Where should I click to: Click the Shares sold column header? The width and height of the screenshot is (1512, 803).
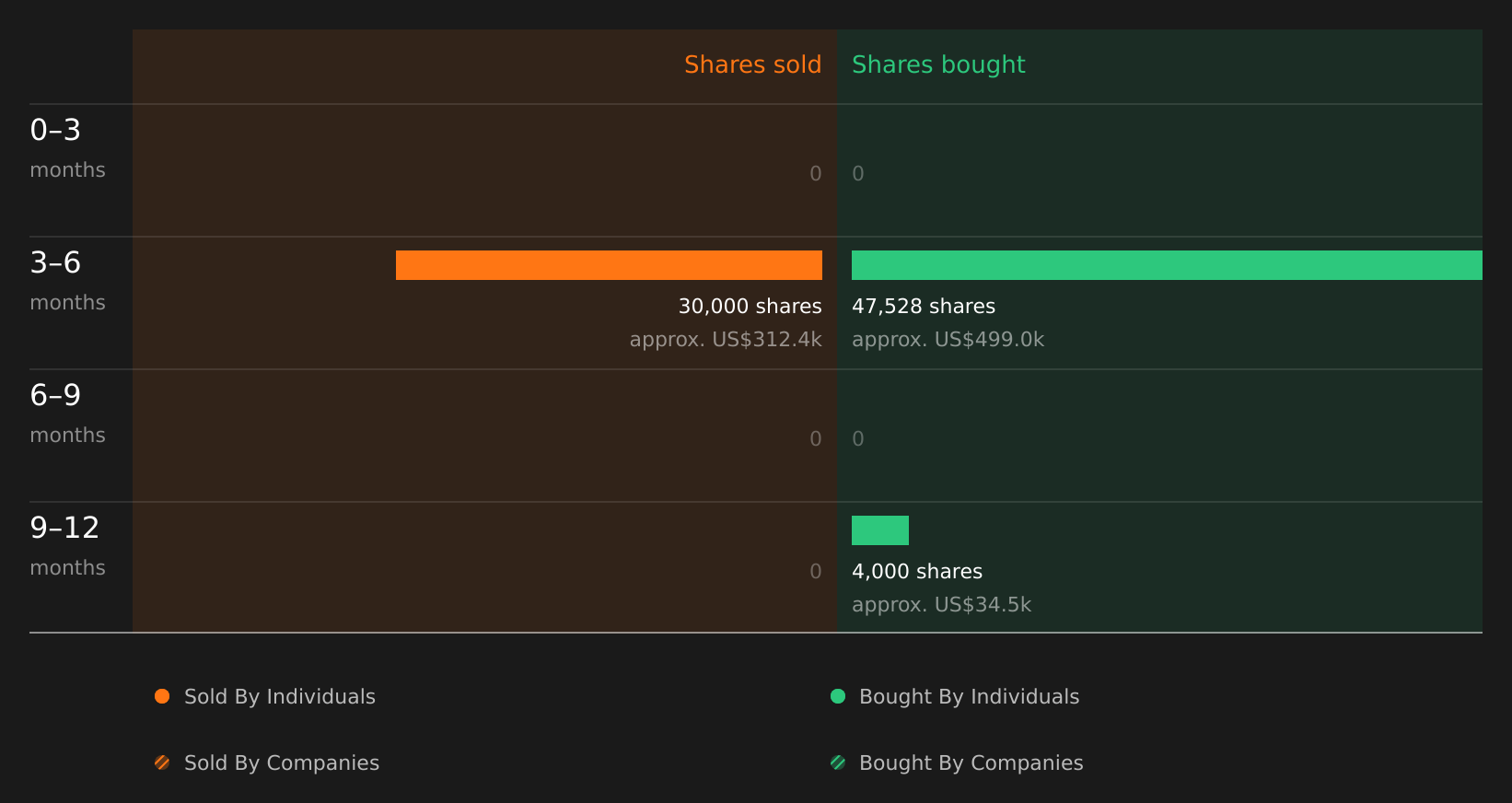[x=752, y=64]
